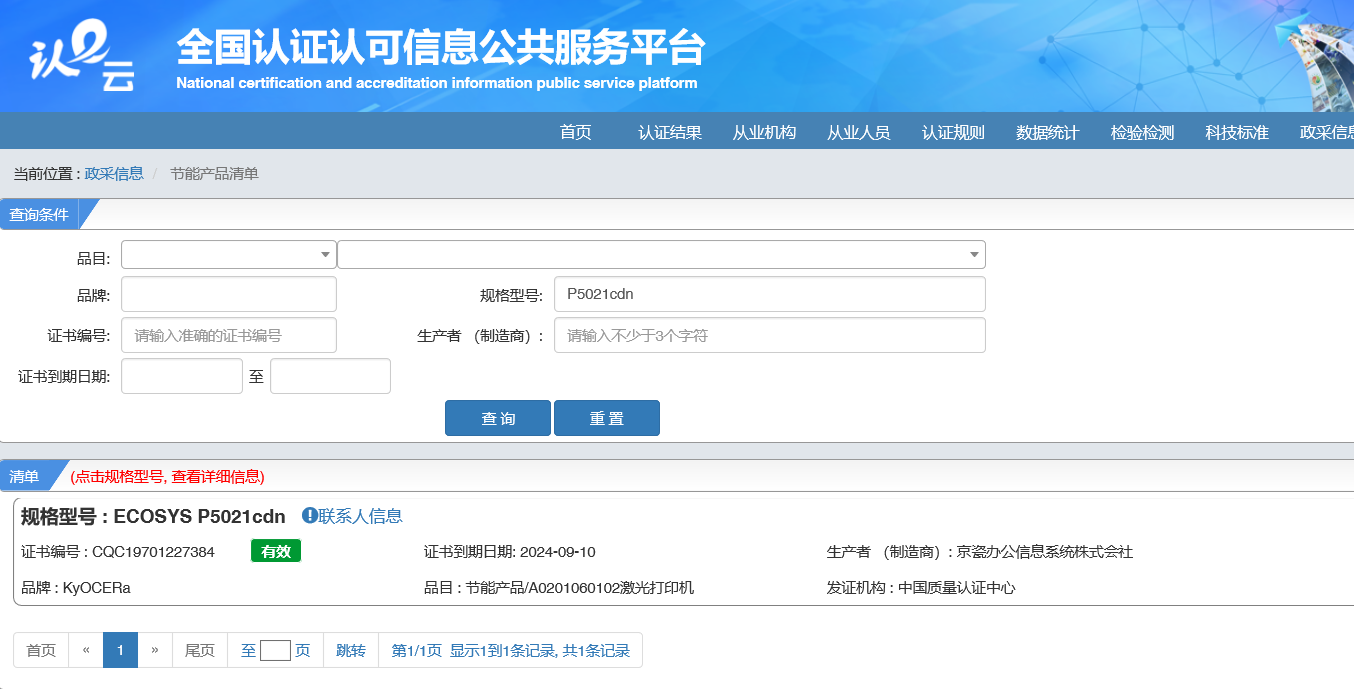Click the green 有效 status badge
Image resolution: width=1354 pixels, height=689 pixels.
[276, 551]
